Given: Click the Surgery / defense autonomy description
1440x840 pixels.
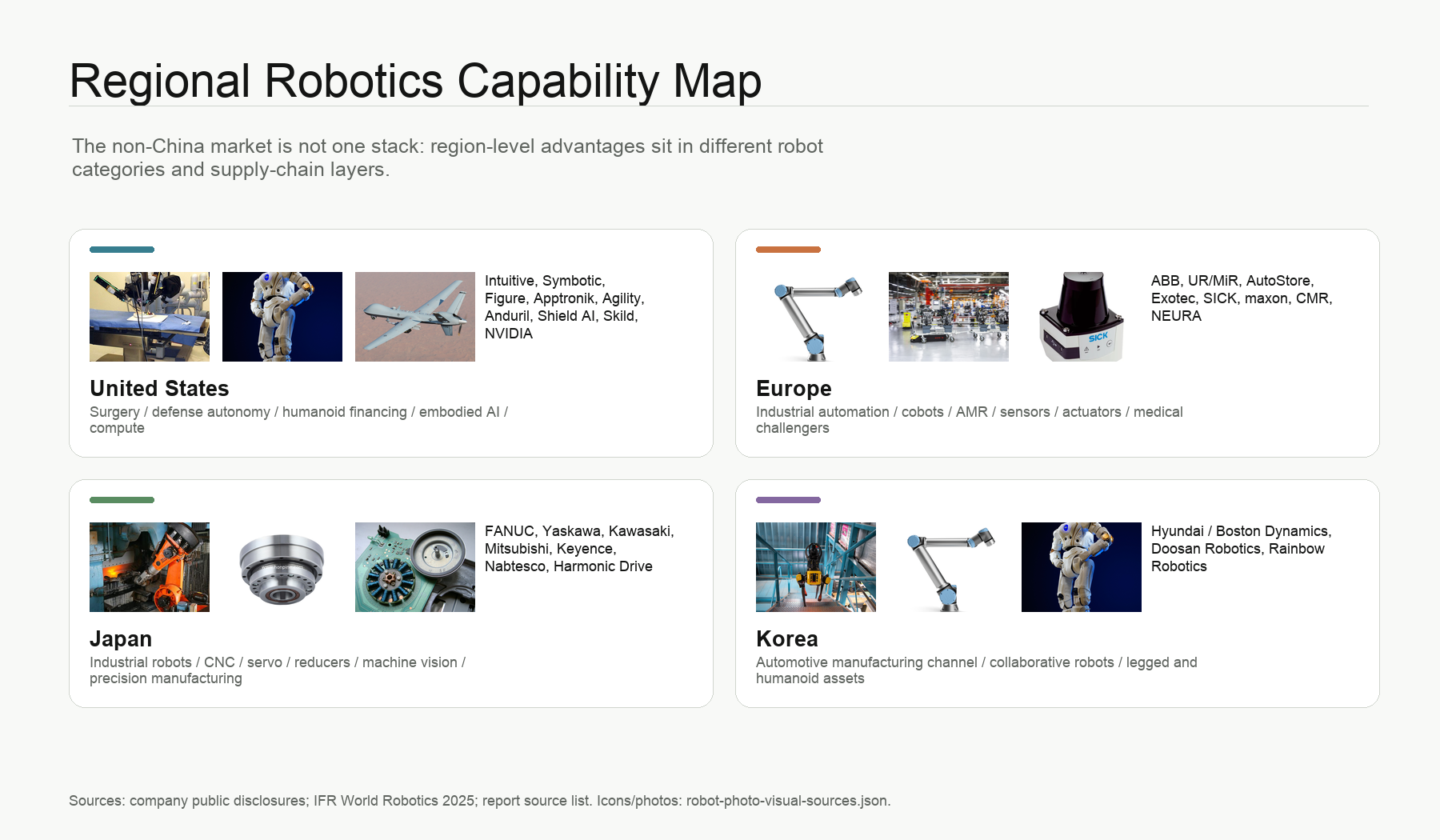Looking at the screenshot, I should [298, 420].
